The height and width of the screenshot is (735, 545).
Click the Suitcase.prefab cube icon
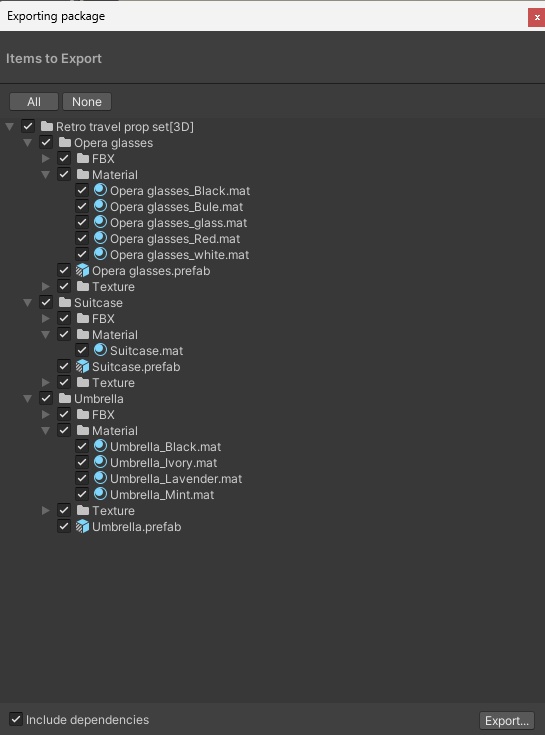[82, 367]
